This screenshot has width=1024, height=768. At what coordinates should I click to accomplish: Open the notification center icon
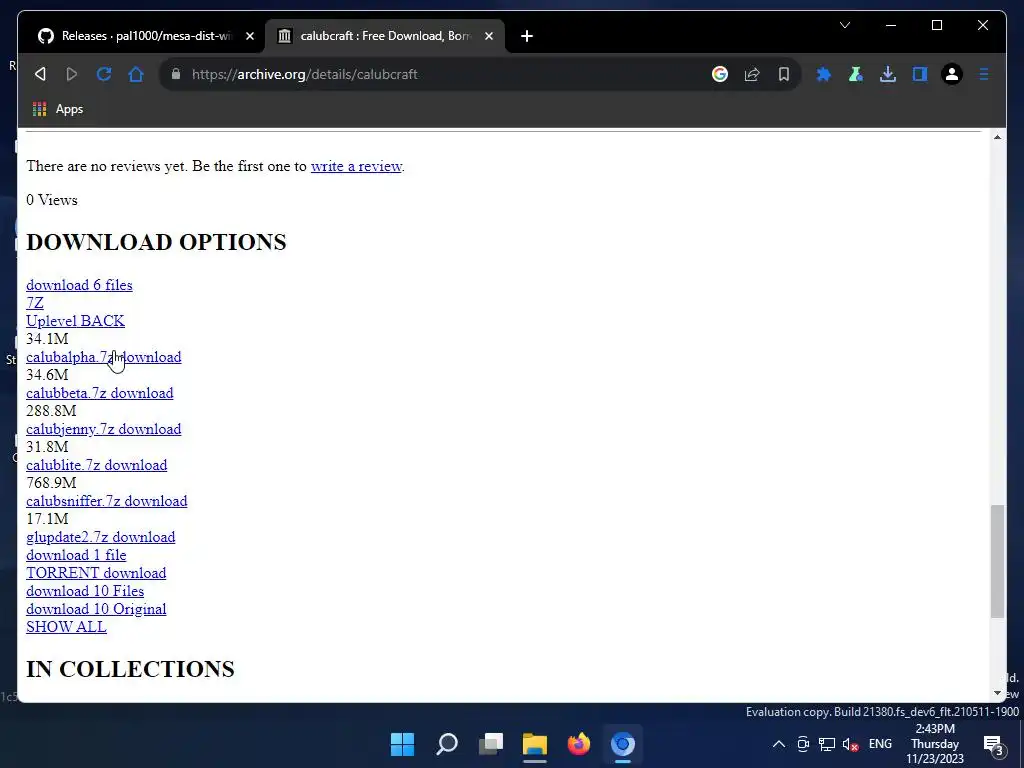pyautogui.click(x=993, y=744)
